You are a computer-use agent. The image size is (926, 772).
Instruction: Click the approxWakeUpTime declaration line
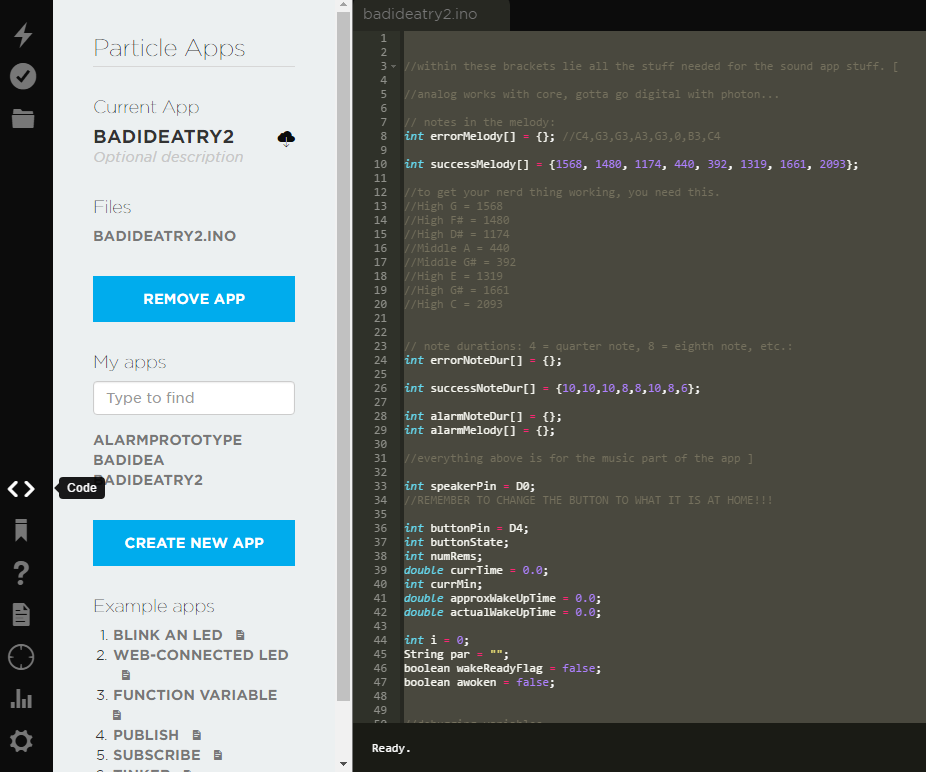(x=503, y=598)
